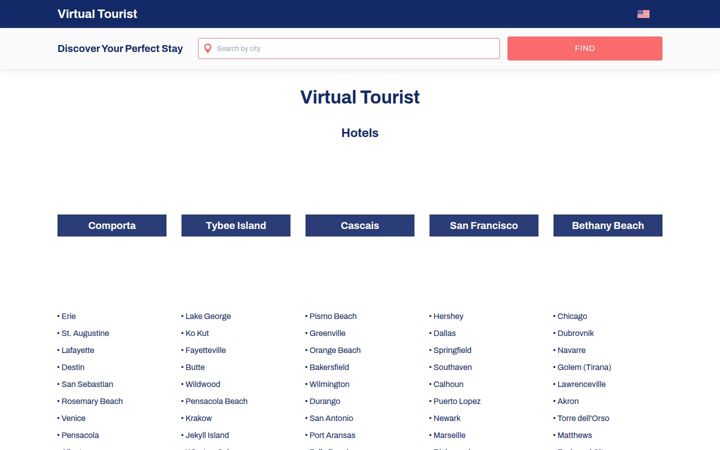Go to the Dubrovnik link
Screen dimensions: 720x450
point(576,333)
